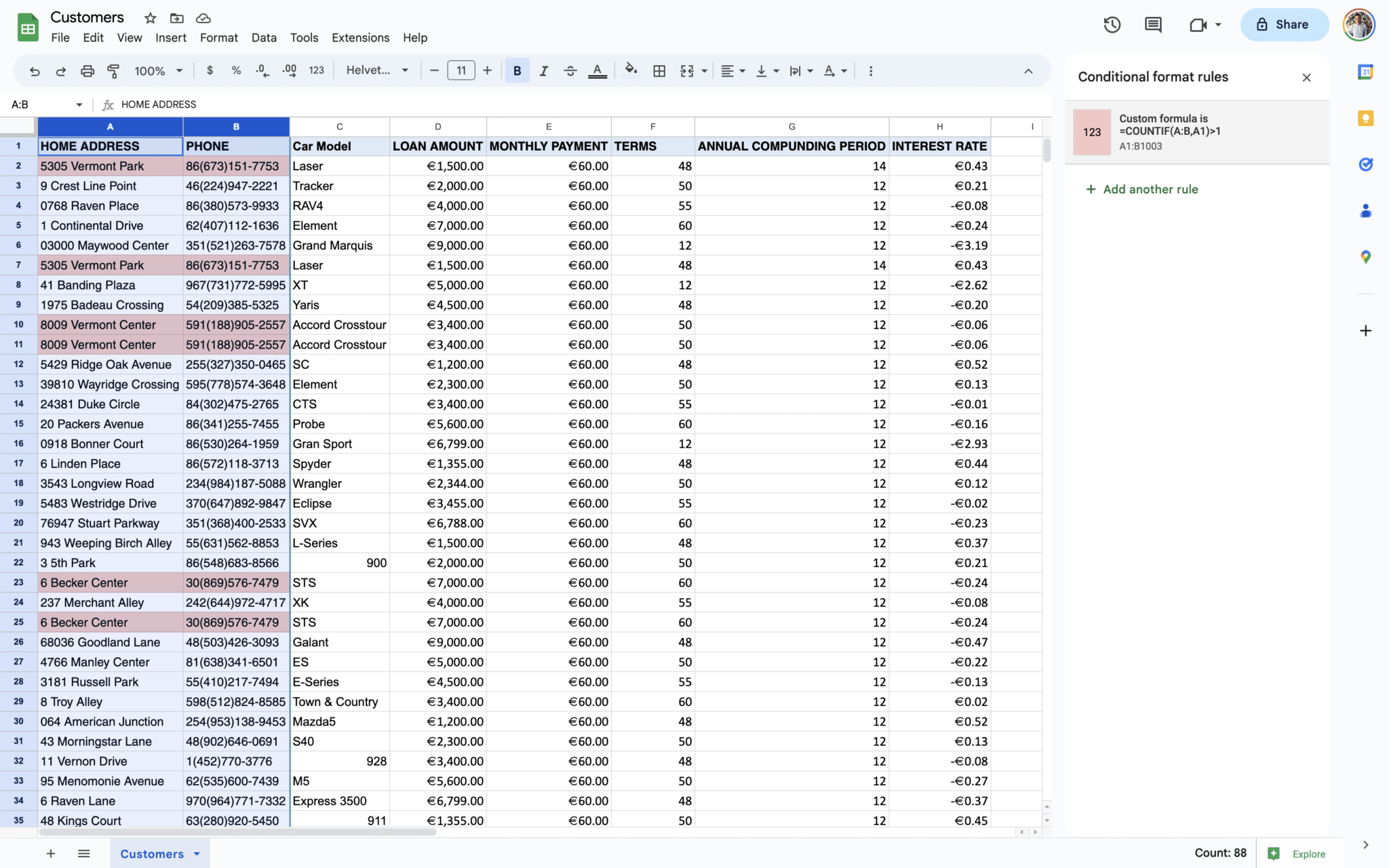This screenshot has height=868, width=1389.
Task: Open the fill color picker
Action: 630,70
